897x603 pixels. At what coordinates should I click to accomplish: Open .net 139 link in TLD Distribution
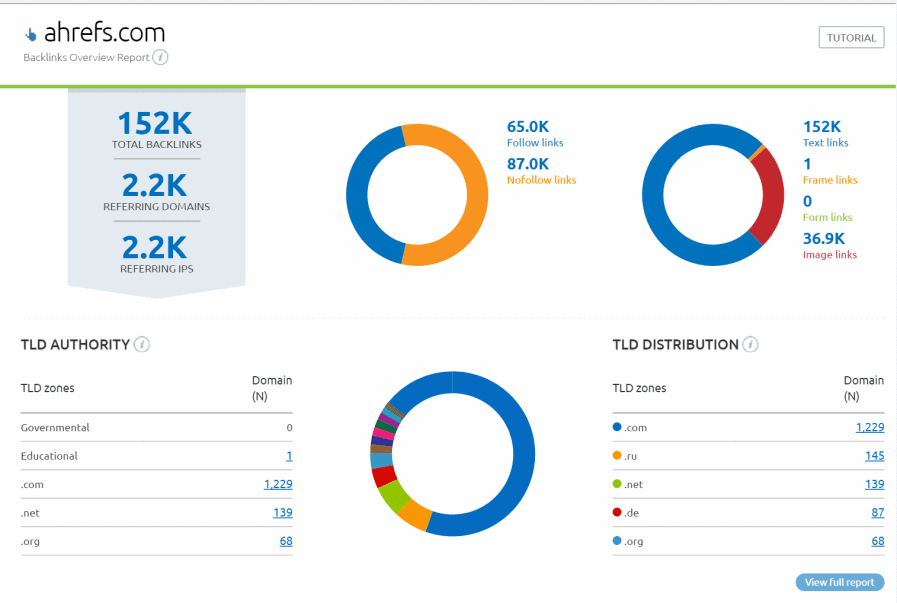coord(875,485)
